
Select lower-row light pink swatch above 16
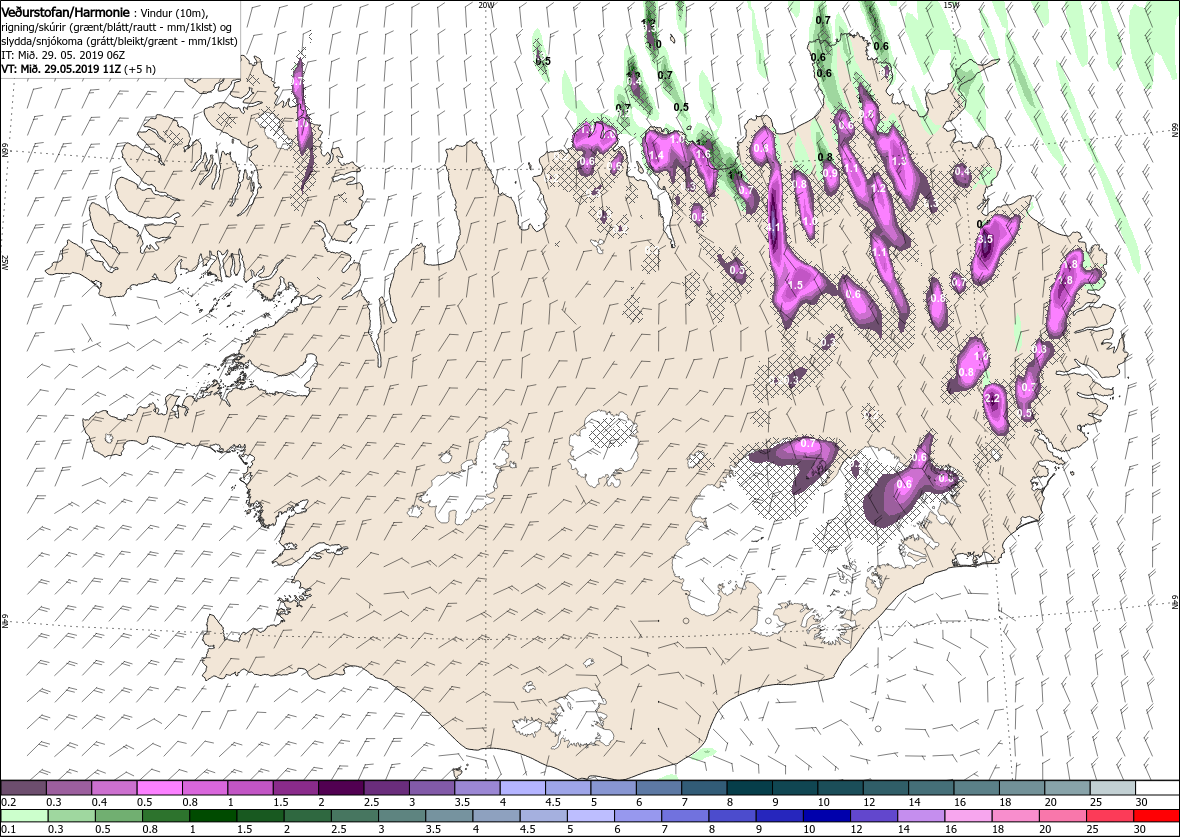pos(968,816)
